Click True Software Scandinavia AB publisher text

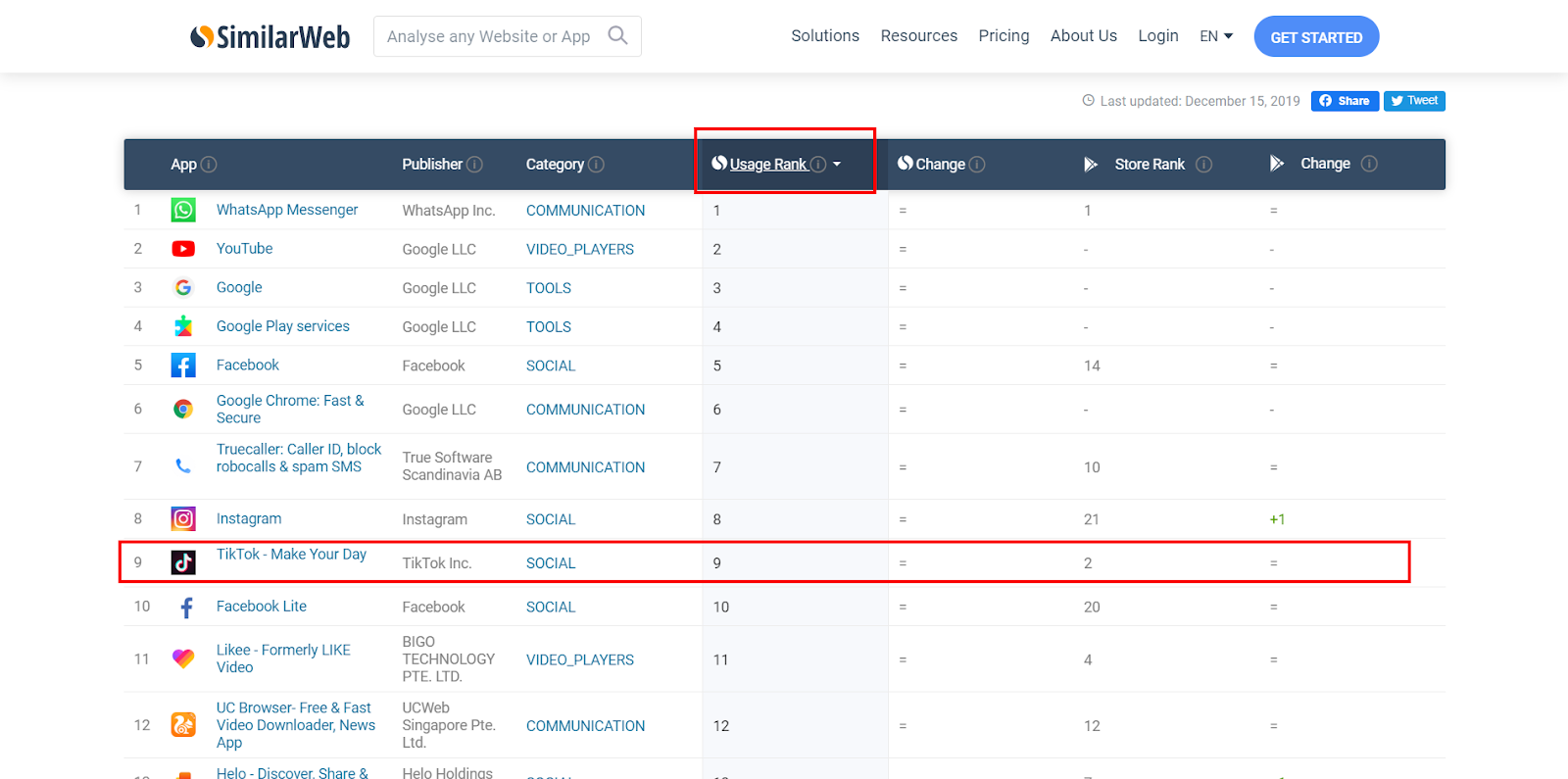click(452, 466)
